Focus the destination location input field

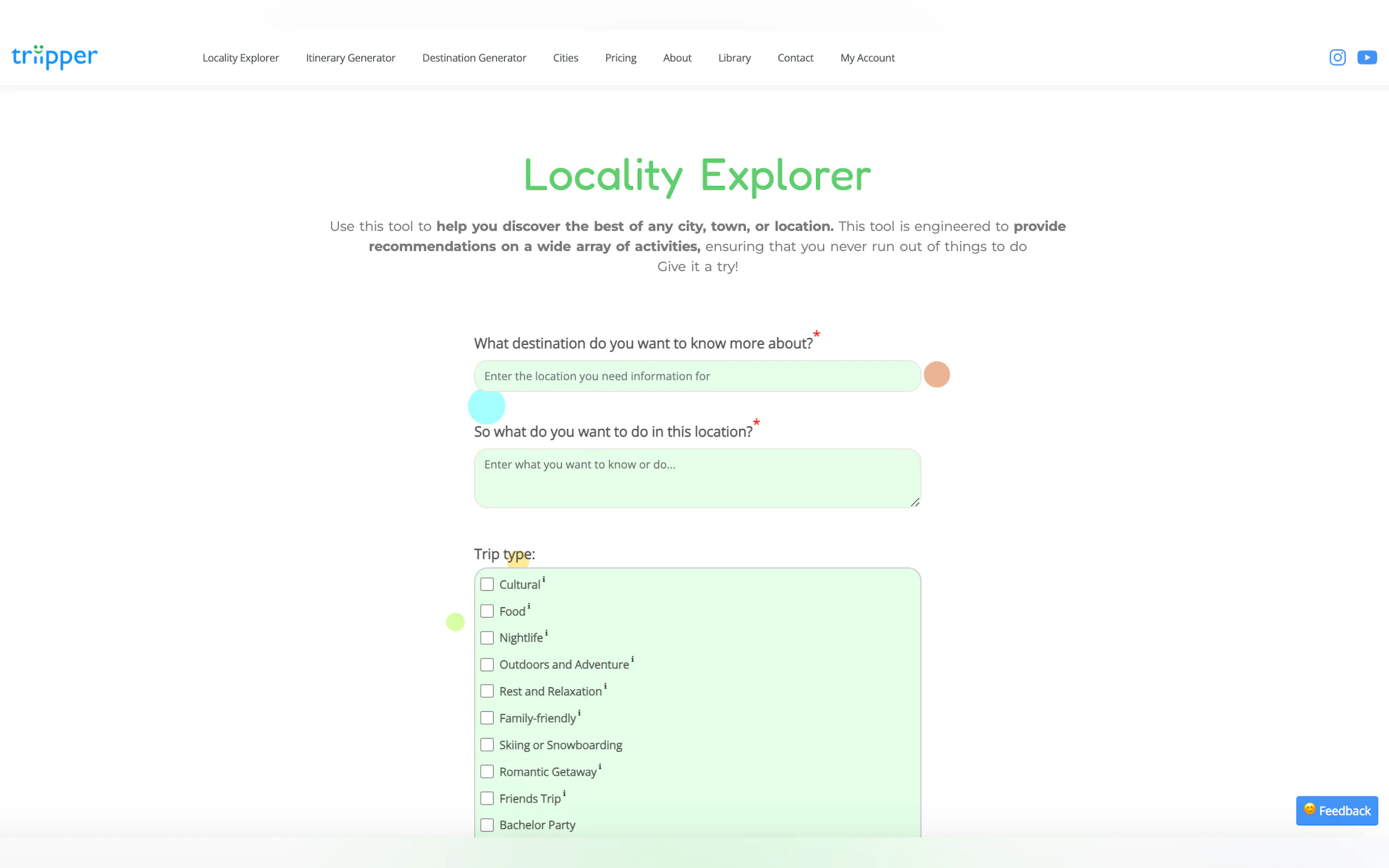click(x=697, y=376)
